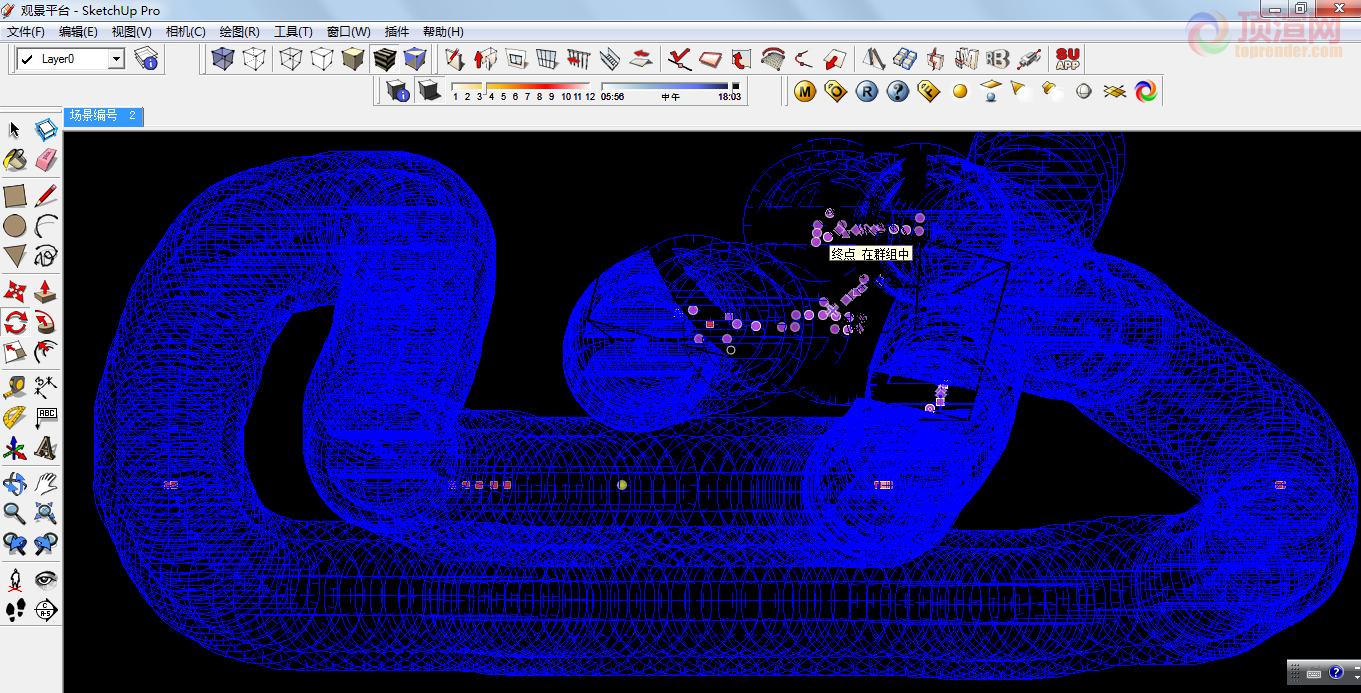
Task: Expand the Layer0 layer dropdown
Action: (x=116, y=59)
